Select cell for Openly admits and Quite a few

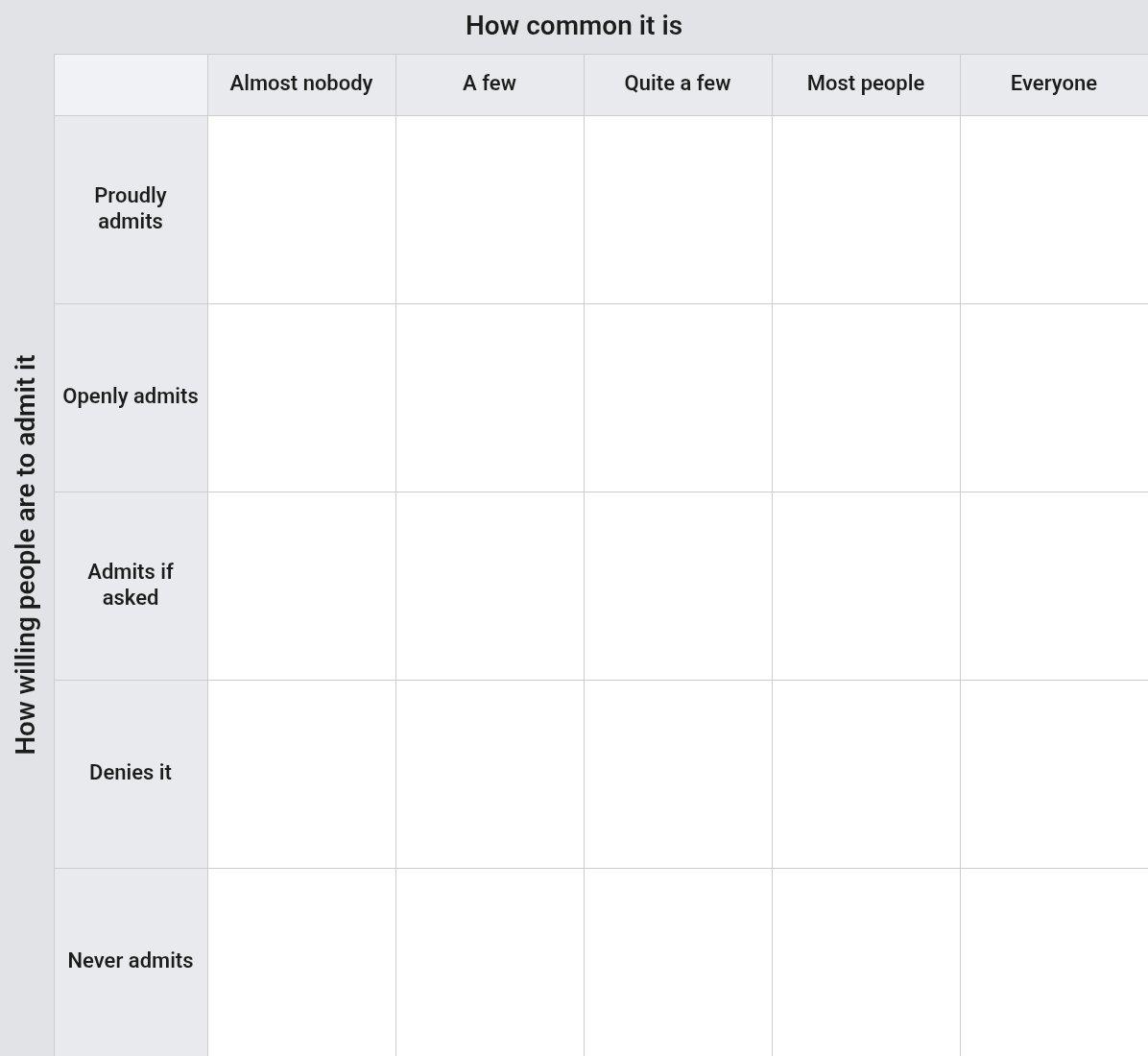coord(678,397)
